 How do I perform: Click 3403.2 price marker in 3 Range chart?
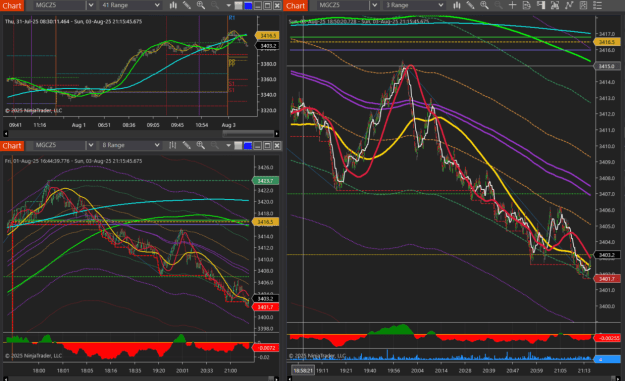pyautogui.click(x=607, y=255)
